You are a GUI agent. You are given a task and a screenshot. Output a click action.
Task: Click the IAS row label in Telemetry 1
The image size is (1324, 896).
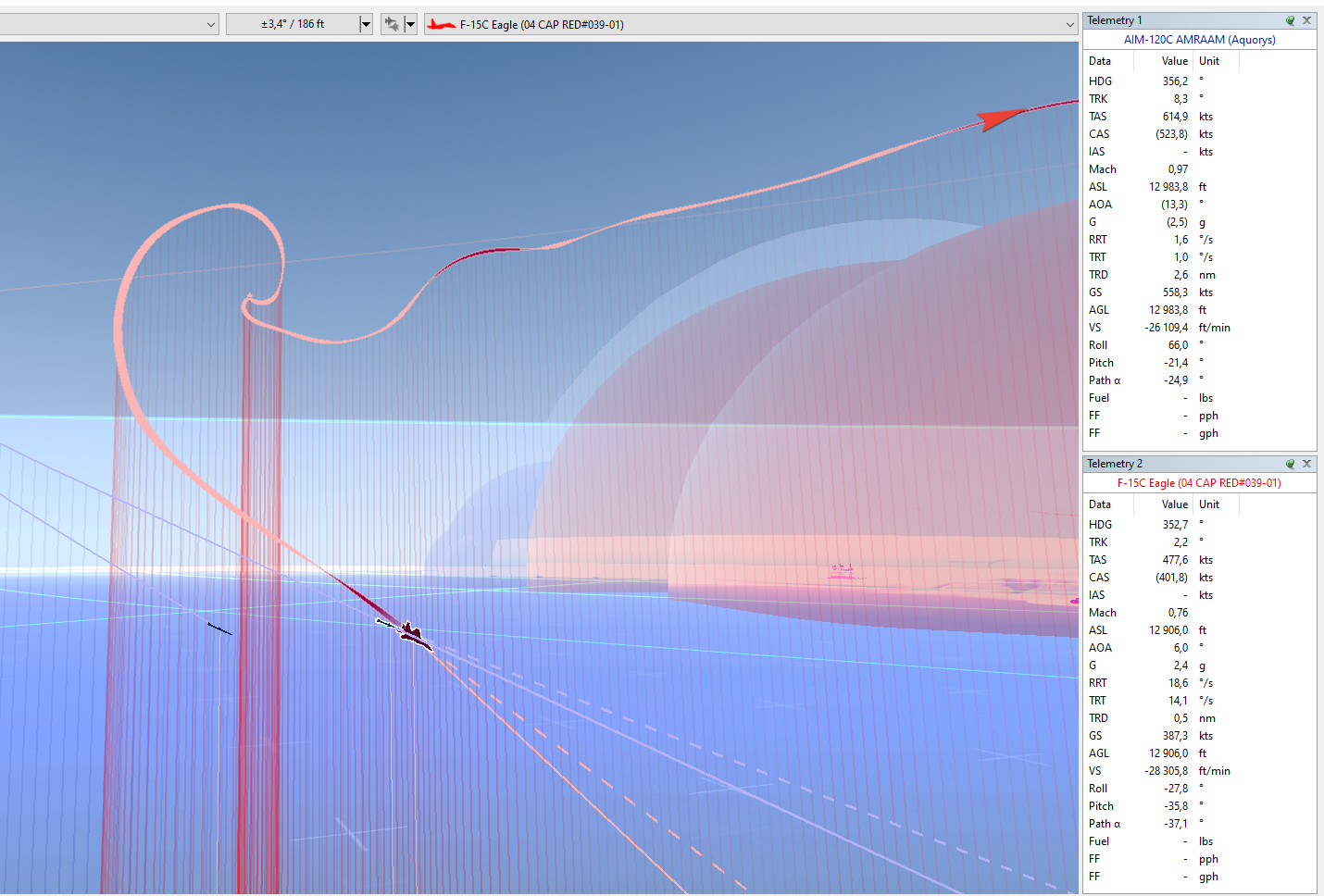[x=1097, y=152]
